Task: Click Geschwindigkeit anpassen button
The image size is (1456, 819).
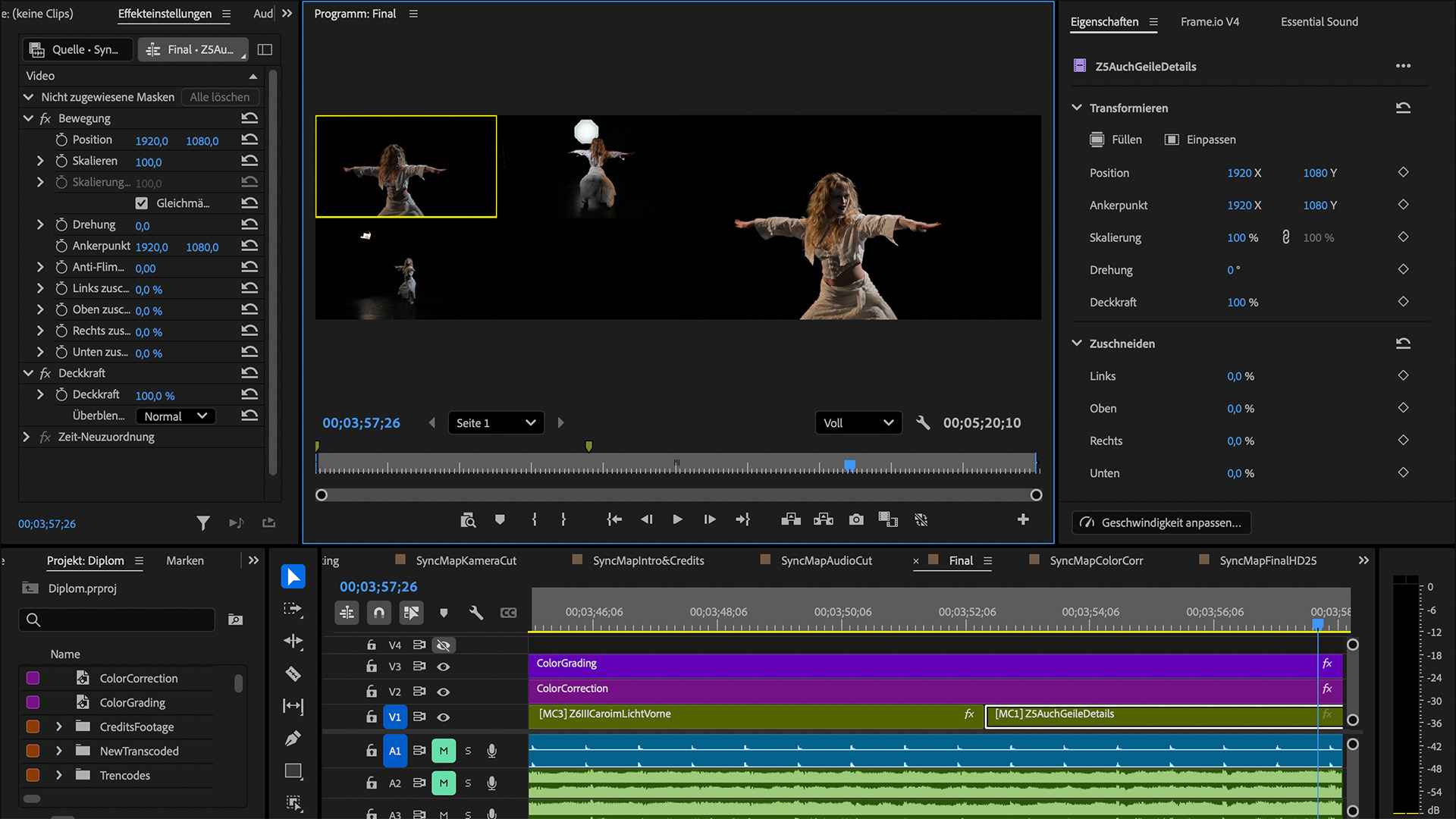Action: click(1161, 522)
